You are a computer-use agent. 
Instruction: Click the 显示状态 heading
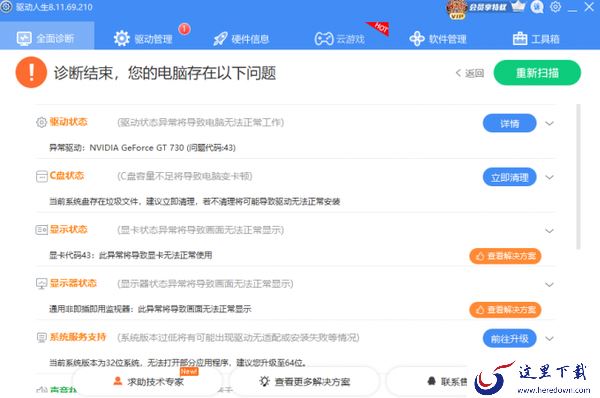point(68,229)
